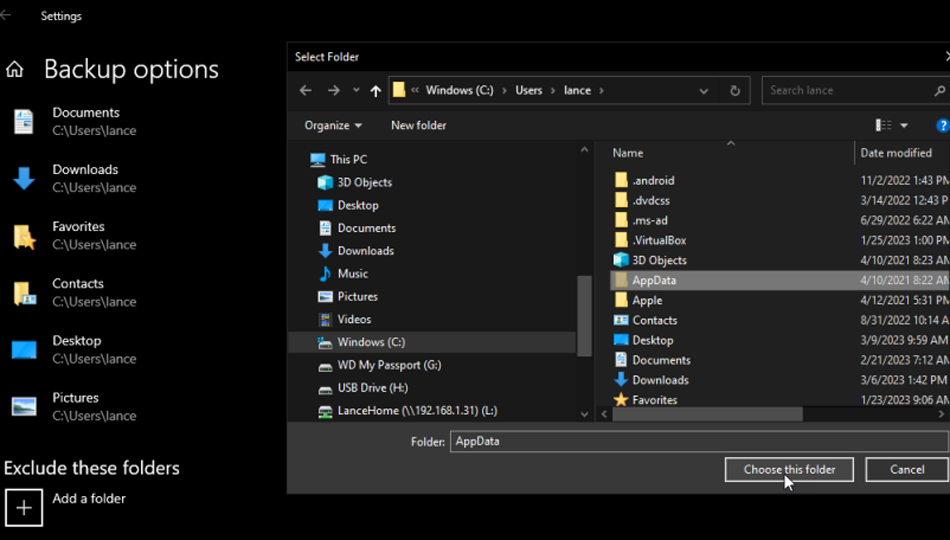Click the plus icon to add a folder

(x=24, y=507)
